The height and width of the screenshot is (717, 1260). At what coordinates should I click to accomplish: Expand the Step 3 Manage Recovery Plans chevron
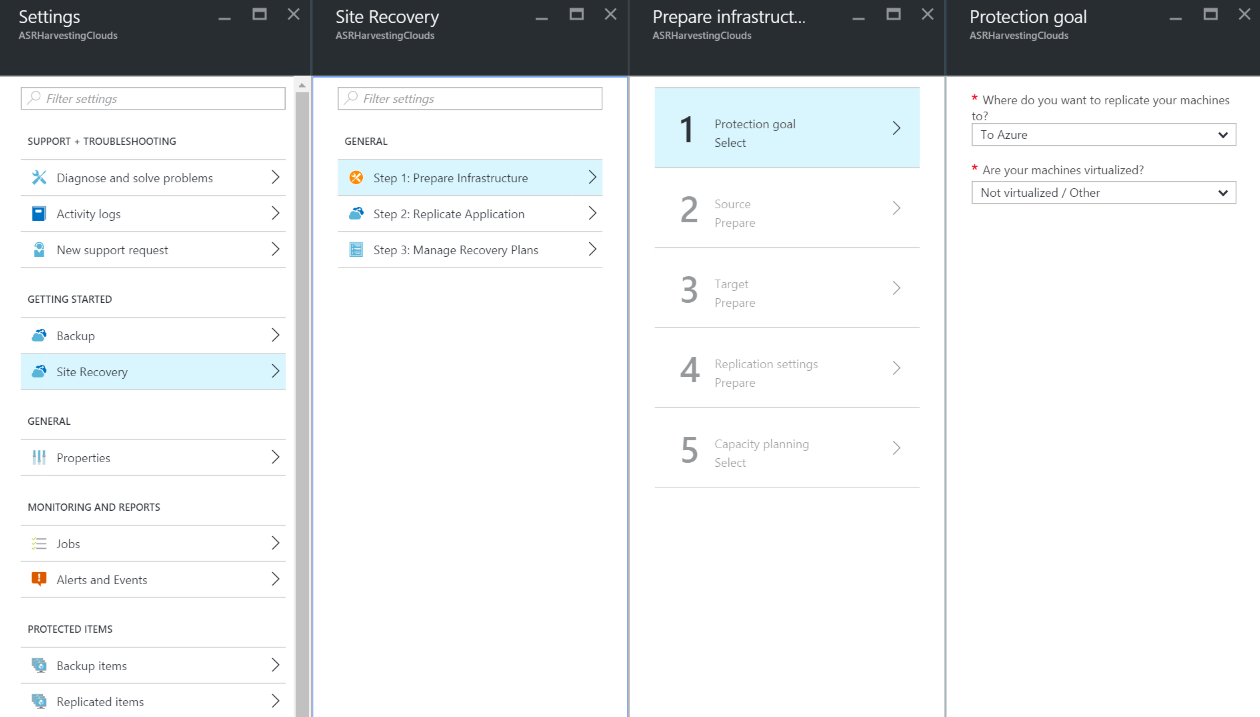592,249
